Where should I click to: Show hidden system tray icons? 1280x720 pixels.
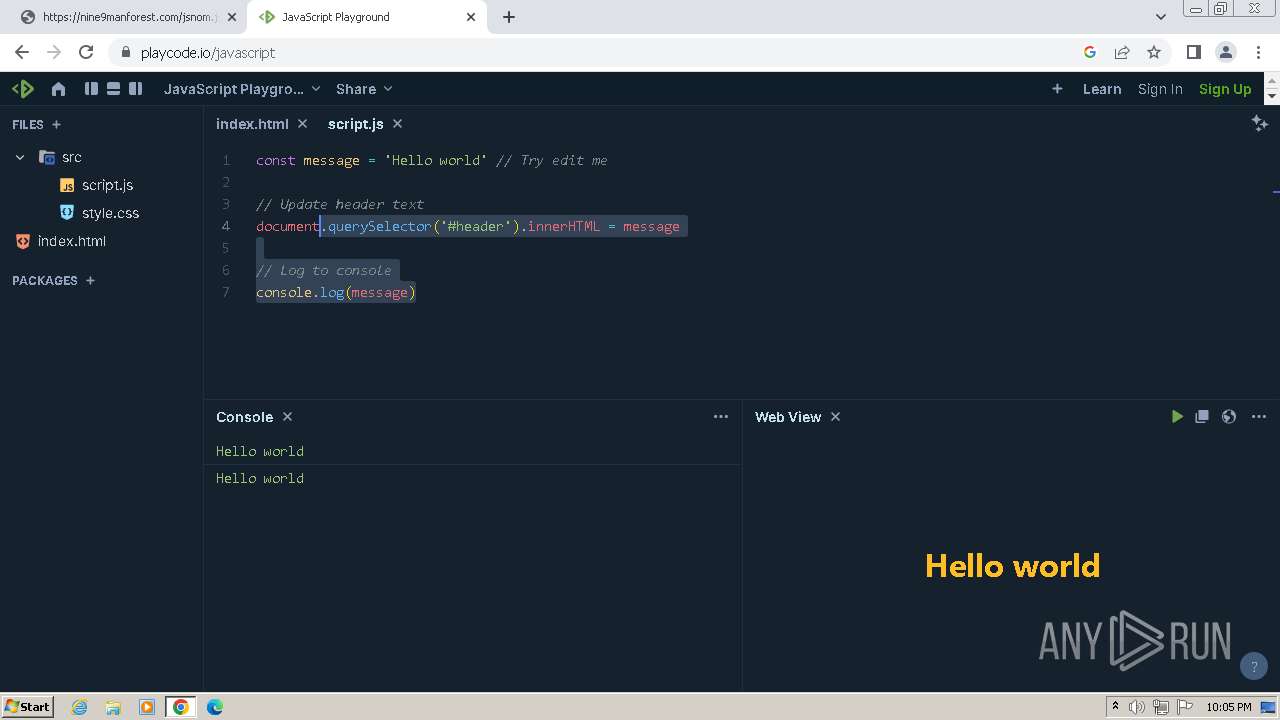pyautogui.click(x=1115, y=707)
